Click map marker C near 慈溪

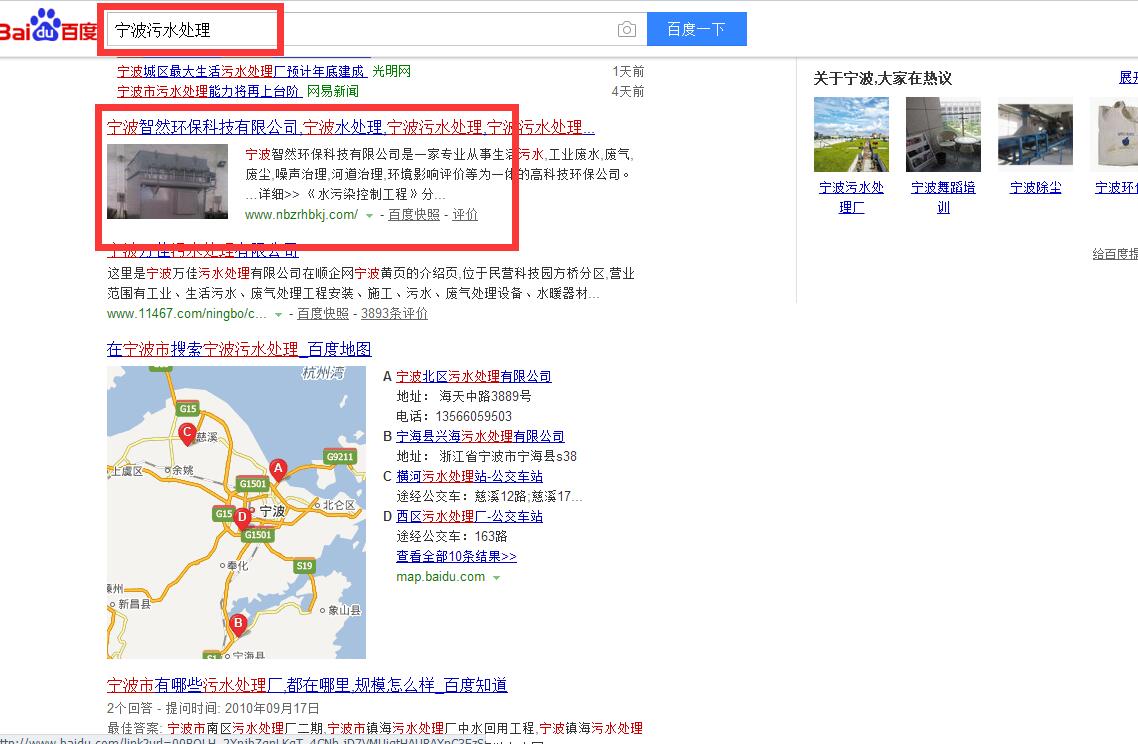(x=187, y=433)
